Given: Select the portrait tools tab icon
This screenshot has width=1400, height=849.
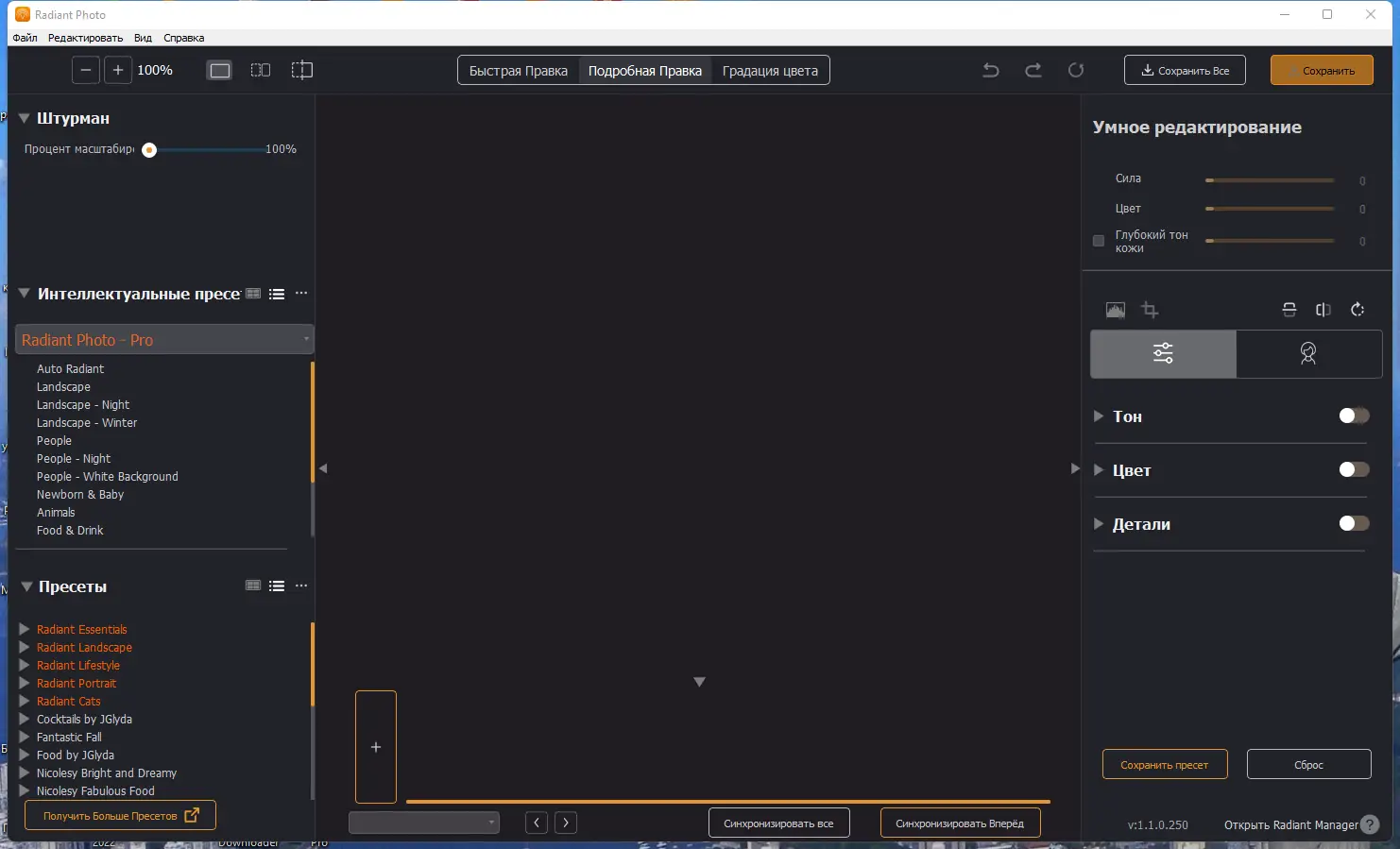Looking at the screenshot, I should (1308, 353).
